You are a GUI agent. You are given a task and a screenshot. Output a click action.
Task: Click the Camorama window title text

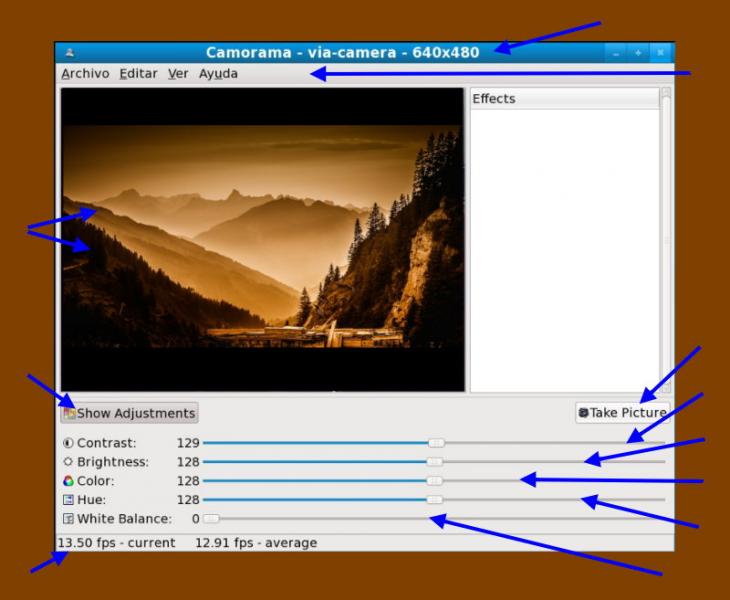click(343, 53)
